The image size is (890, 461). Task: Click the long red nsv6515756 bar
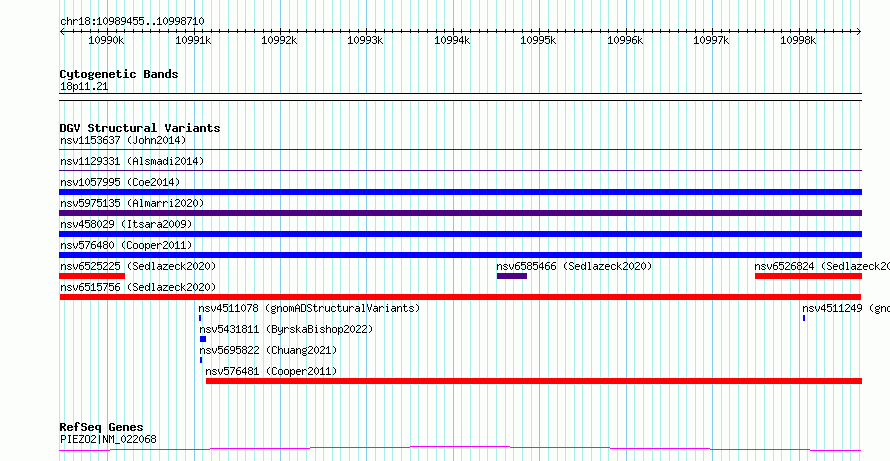click(x=460, y=297)
